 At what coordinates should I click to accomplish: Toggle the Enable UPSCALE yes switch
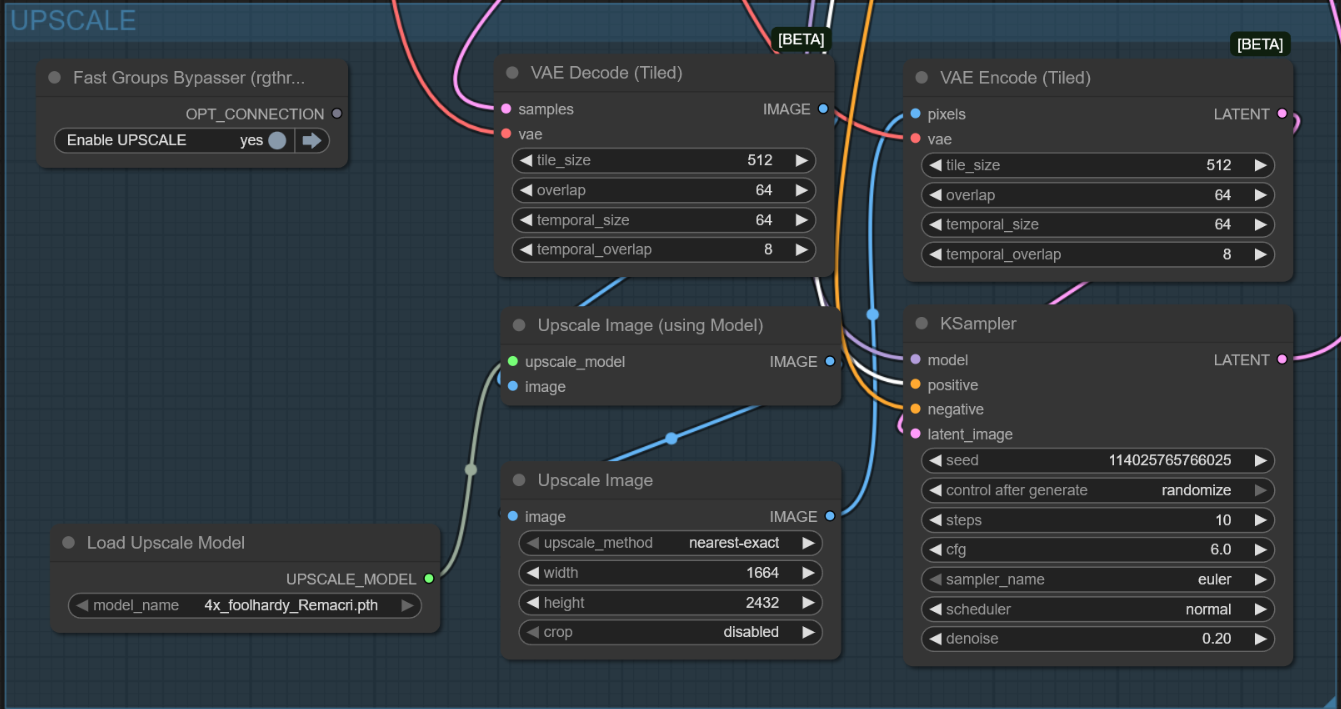(277, 141)
